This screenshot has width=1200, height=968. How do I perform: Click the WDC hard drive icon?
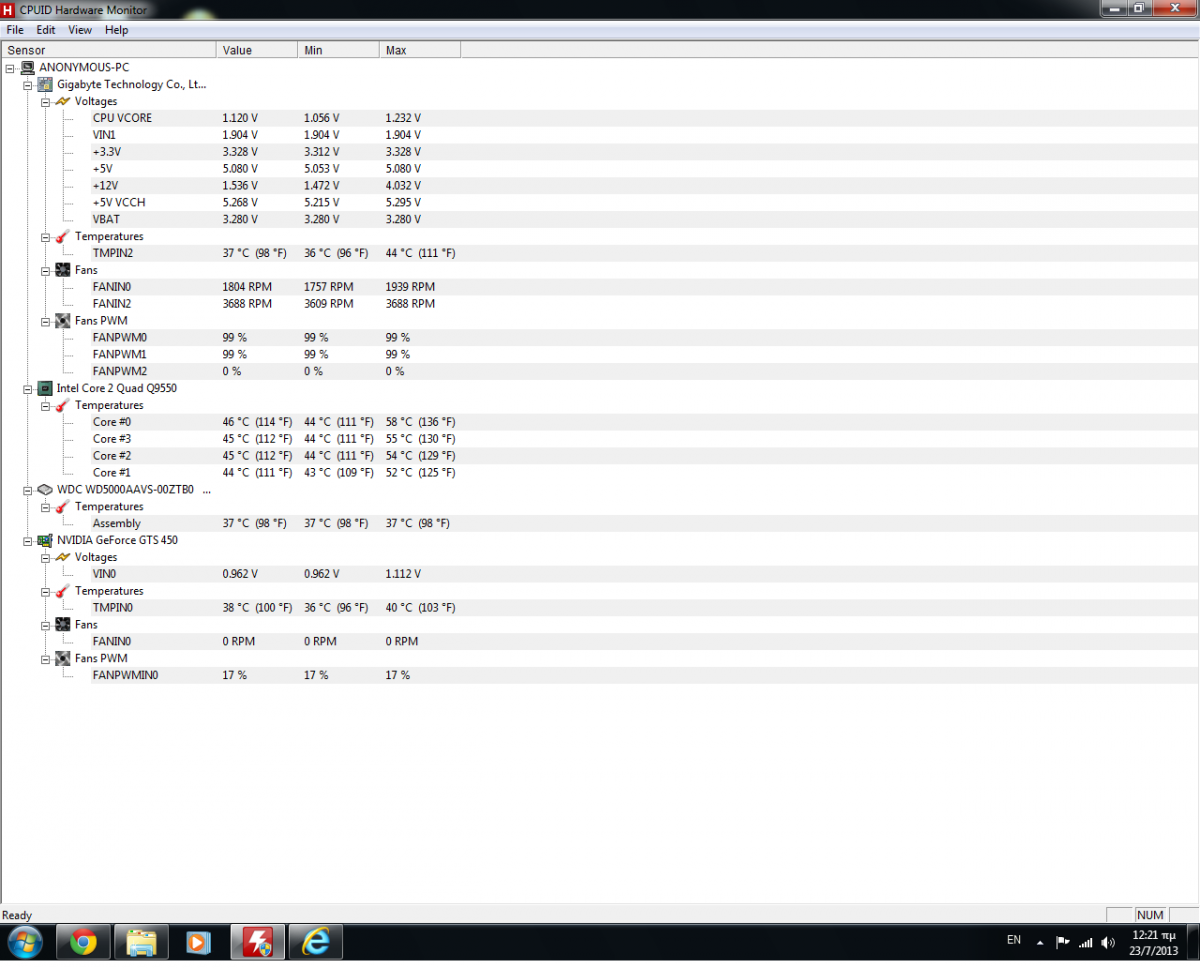coord(45,490)
